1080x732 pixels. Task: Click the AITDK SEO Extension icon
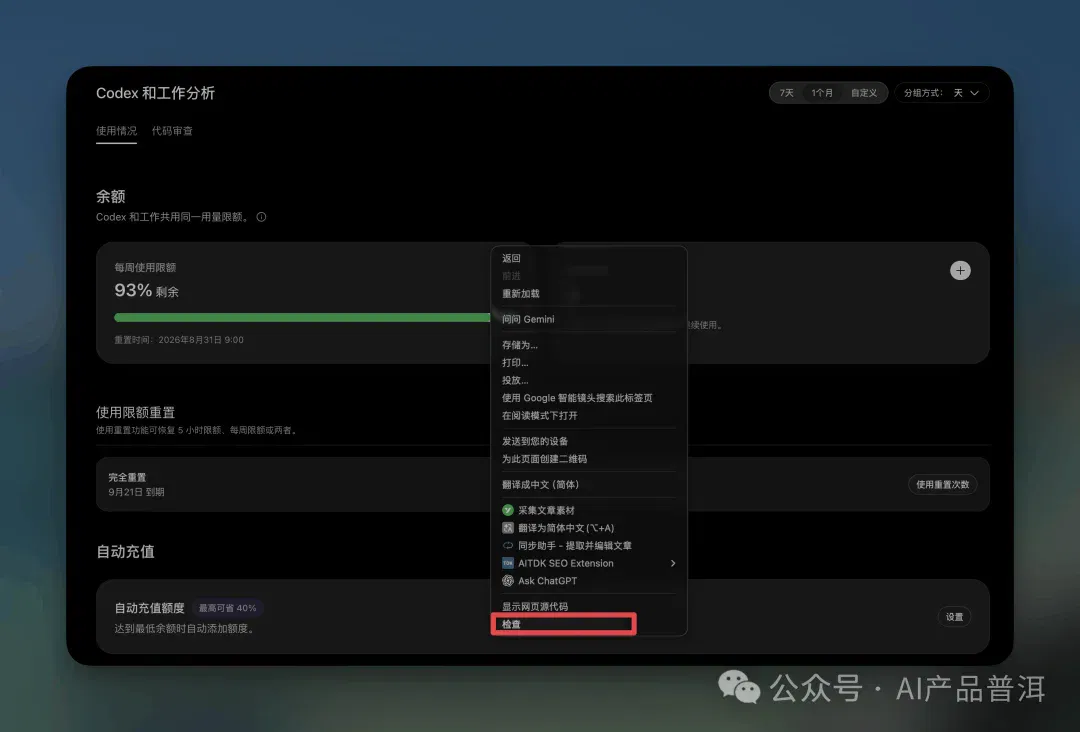[508, 563]
